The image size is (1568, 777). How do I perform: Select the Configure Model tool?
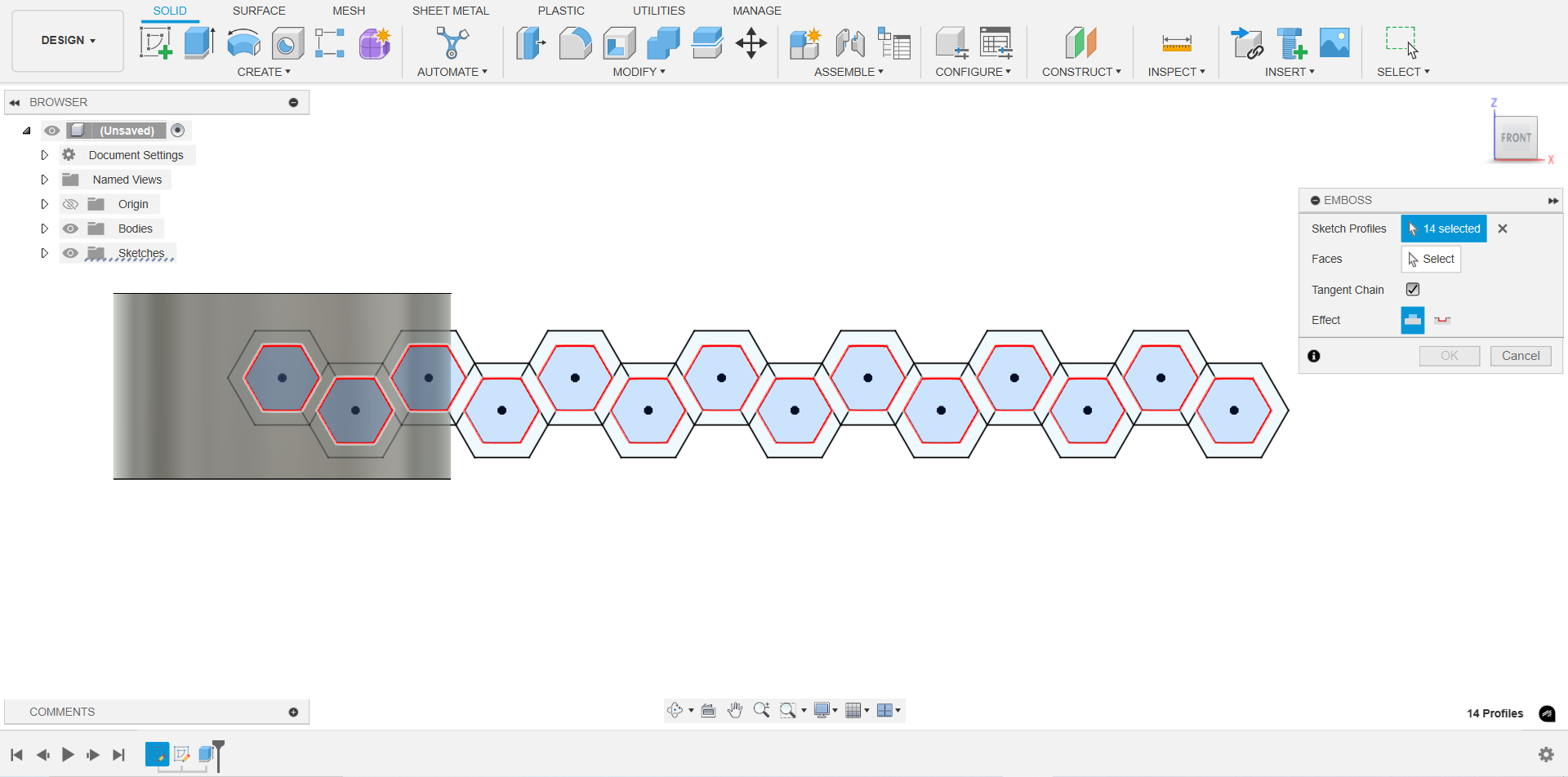(951, 42)
